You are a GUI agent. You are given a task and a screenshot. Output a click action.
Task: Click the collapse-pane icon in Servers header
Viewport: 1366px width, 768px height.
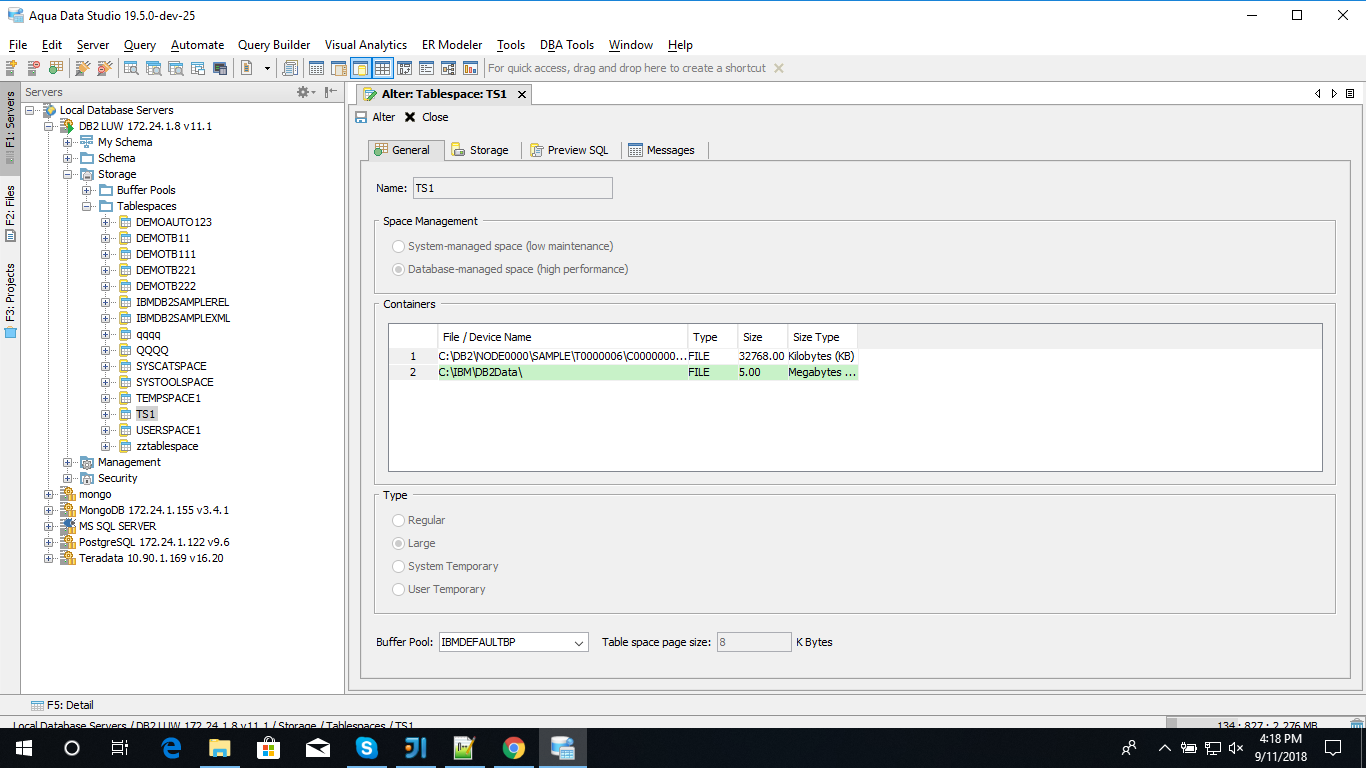pos(331,92)
